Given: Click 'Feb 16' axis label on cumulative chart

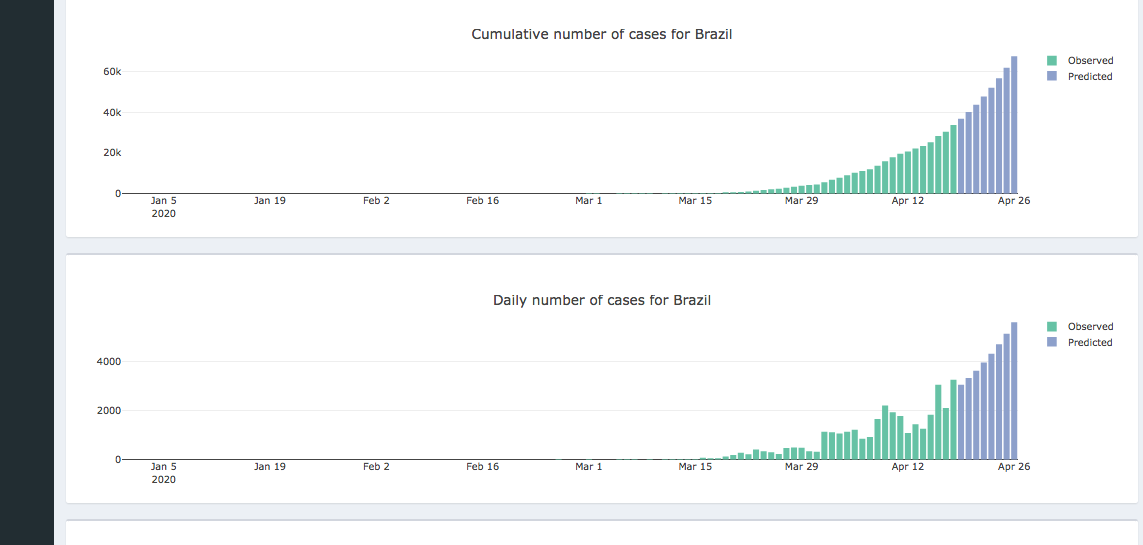Looking at the screenshot, I should [482, 201].
